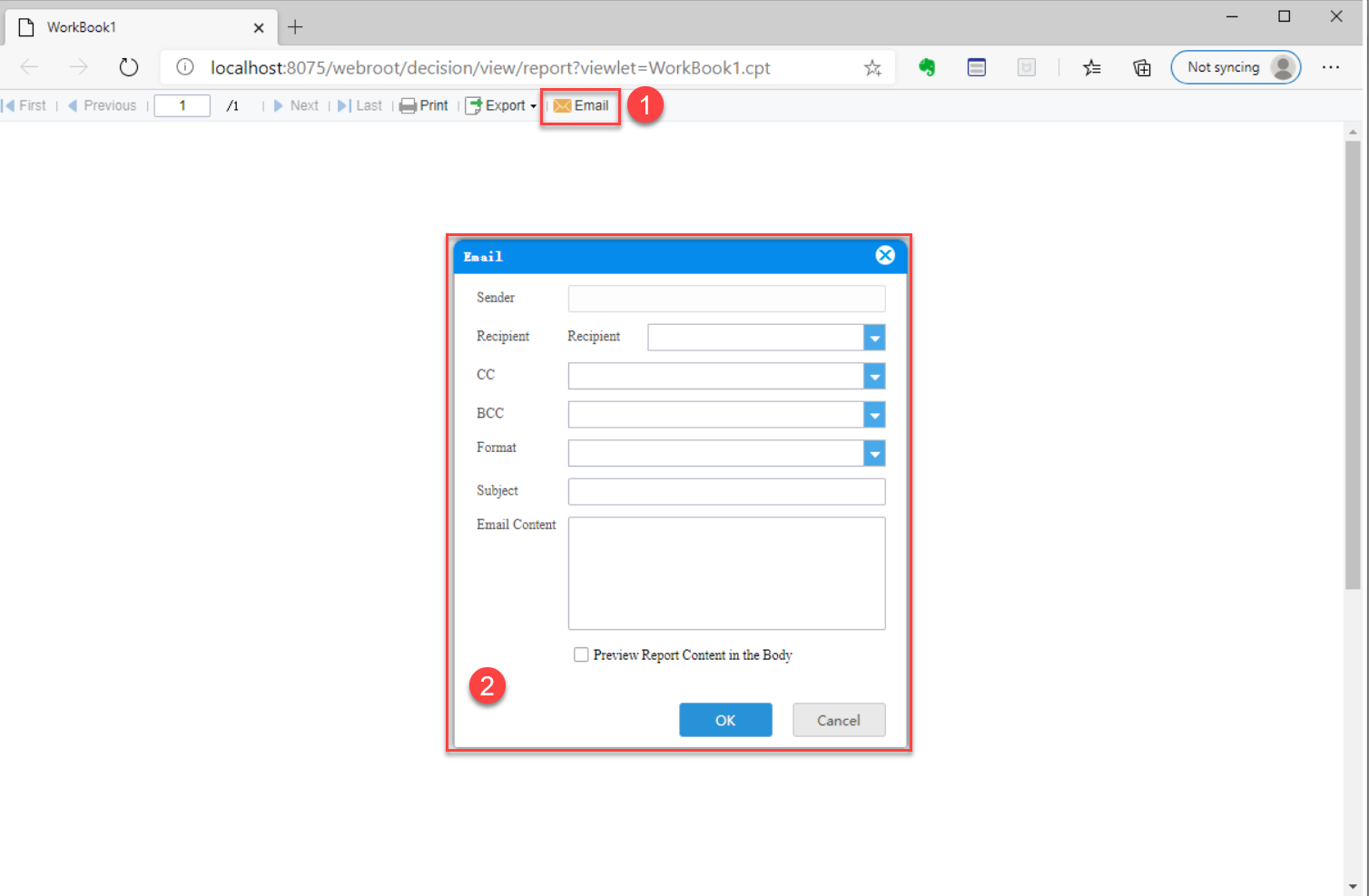Screen dimensions: 1369x896
Task: Click the Sender input field
Action: tap(726, 299)
